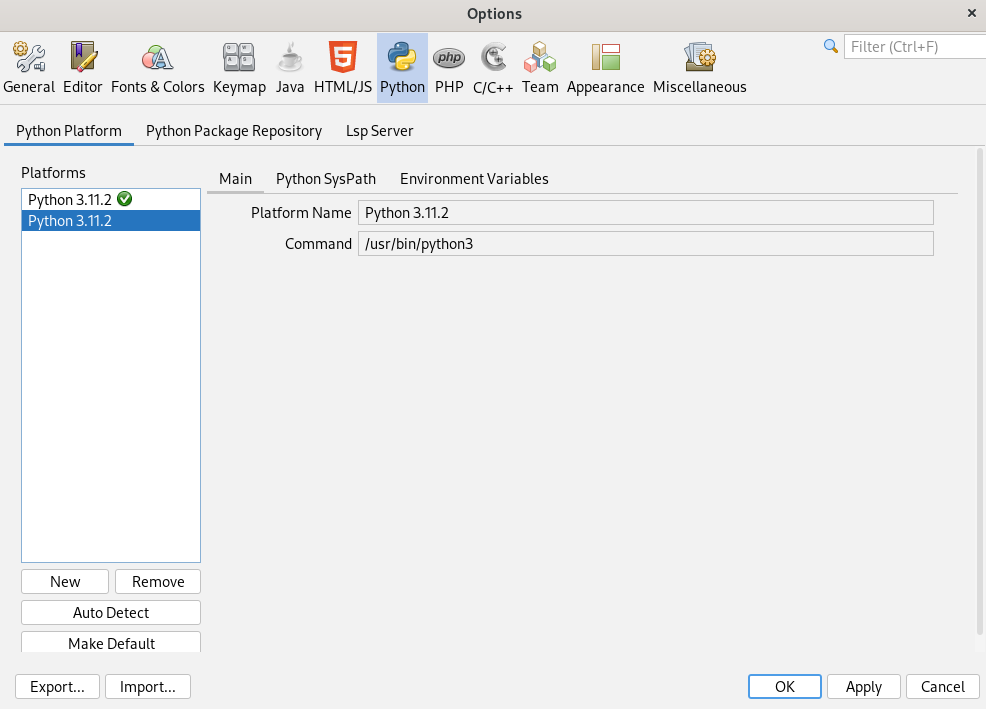Click the Export... button
Viewport: 986px width, 709px height.
57,686
